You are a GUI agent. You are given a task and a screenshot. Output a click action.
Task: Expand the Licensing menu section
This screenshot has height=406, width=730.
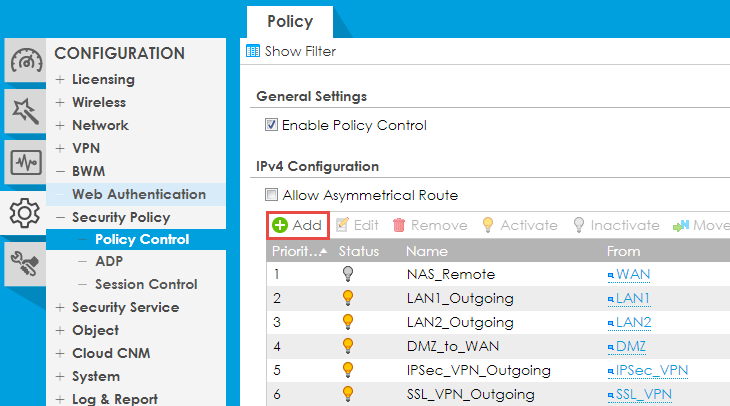click(x=102, y=79)
